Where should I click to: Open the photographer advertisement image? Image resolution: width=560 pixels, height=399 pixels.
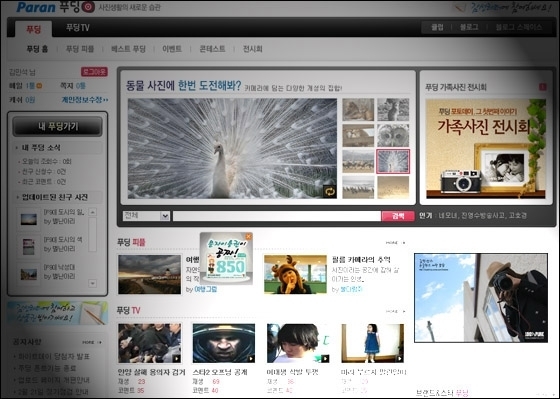(x=481, y=298)
